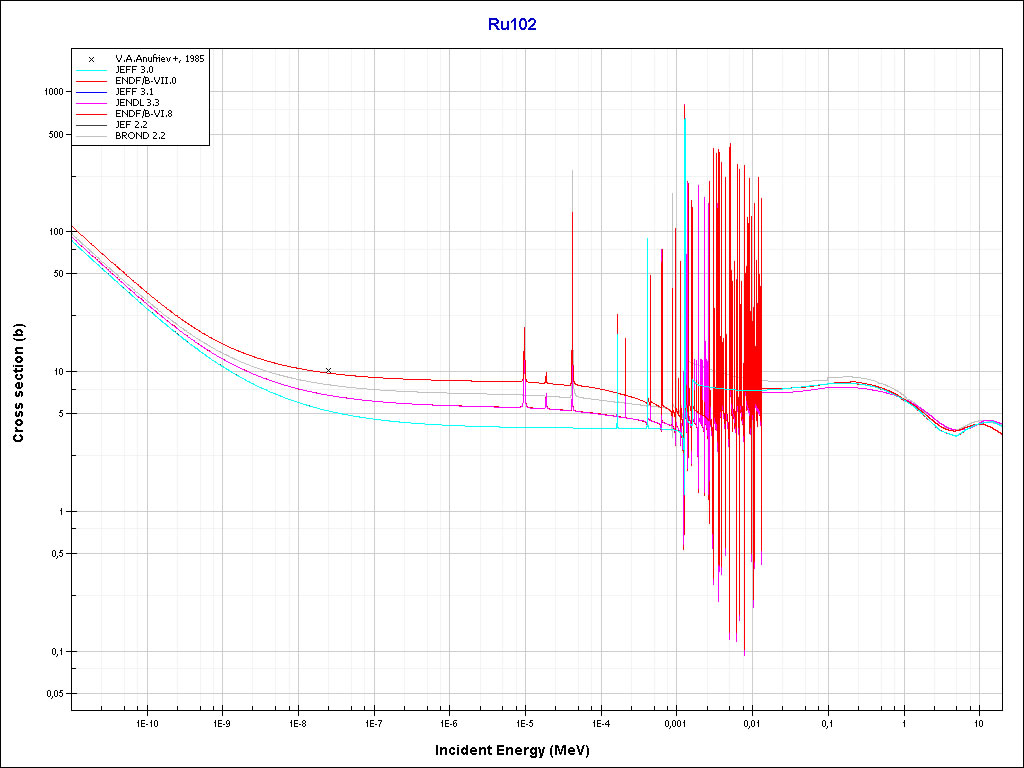Select the blue line swatch for JEFF 3.1
Image resolution: width=1024 pixels, height=768 pixels.
click(x=91, y=91)
